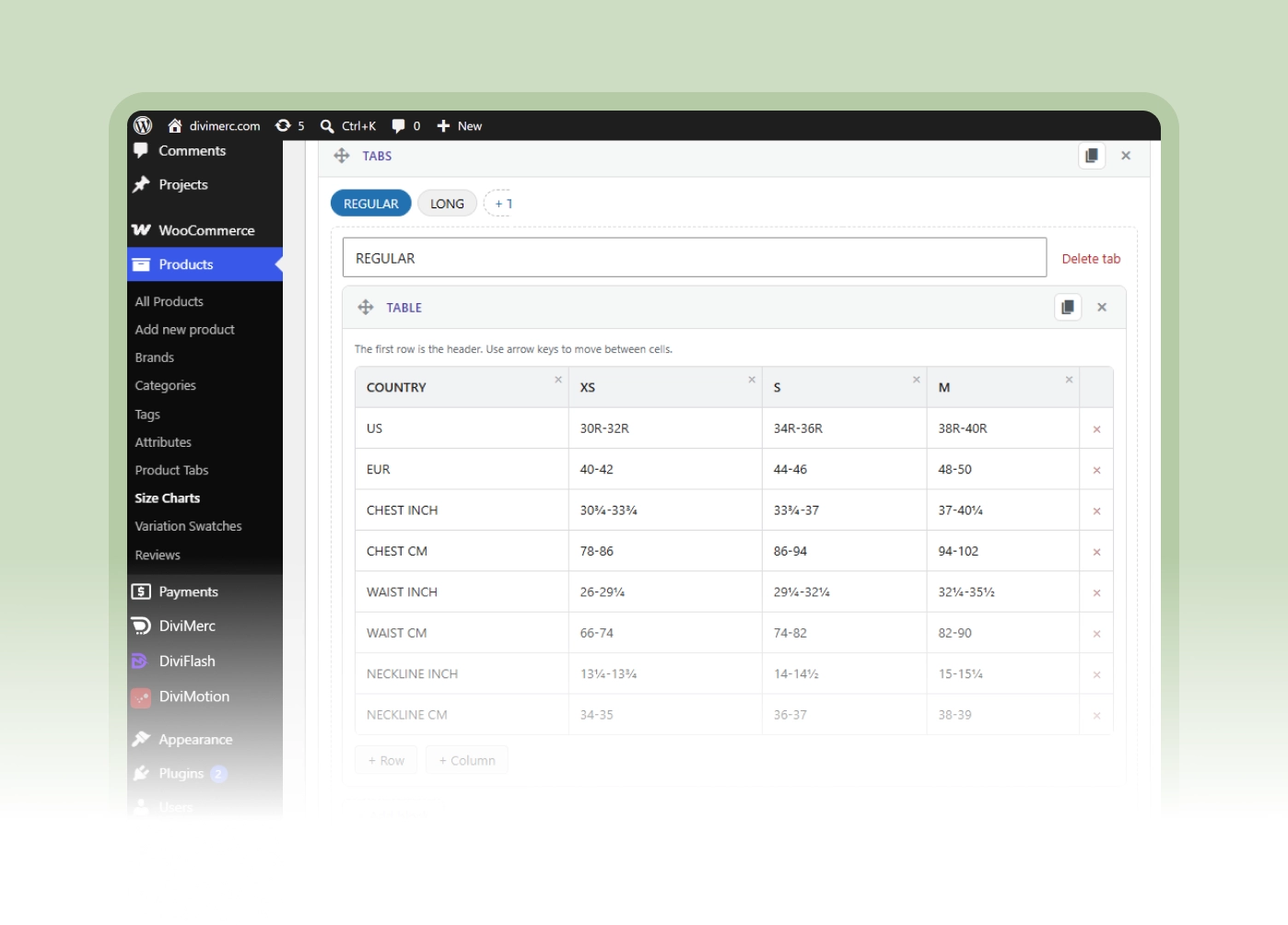Delete the COUNTRY column
Image resolution: width=1288 pixels, height=925 pixels.
tap(558, 380)
